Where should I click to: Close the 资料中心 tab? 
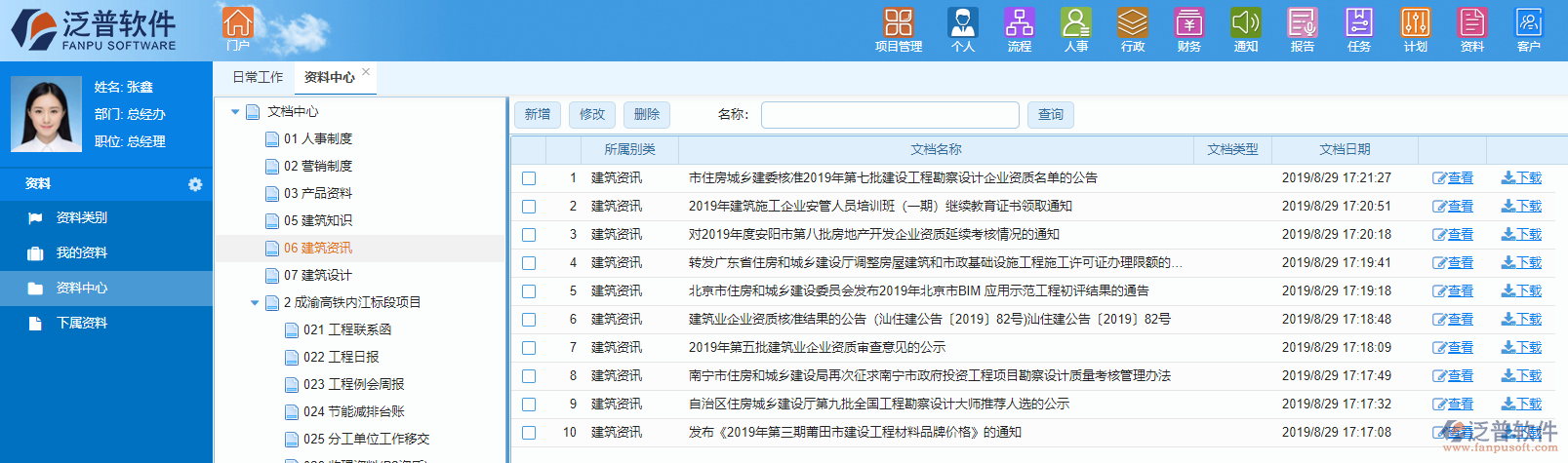[366, 72]
